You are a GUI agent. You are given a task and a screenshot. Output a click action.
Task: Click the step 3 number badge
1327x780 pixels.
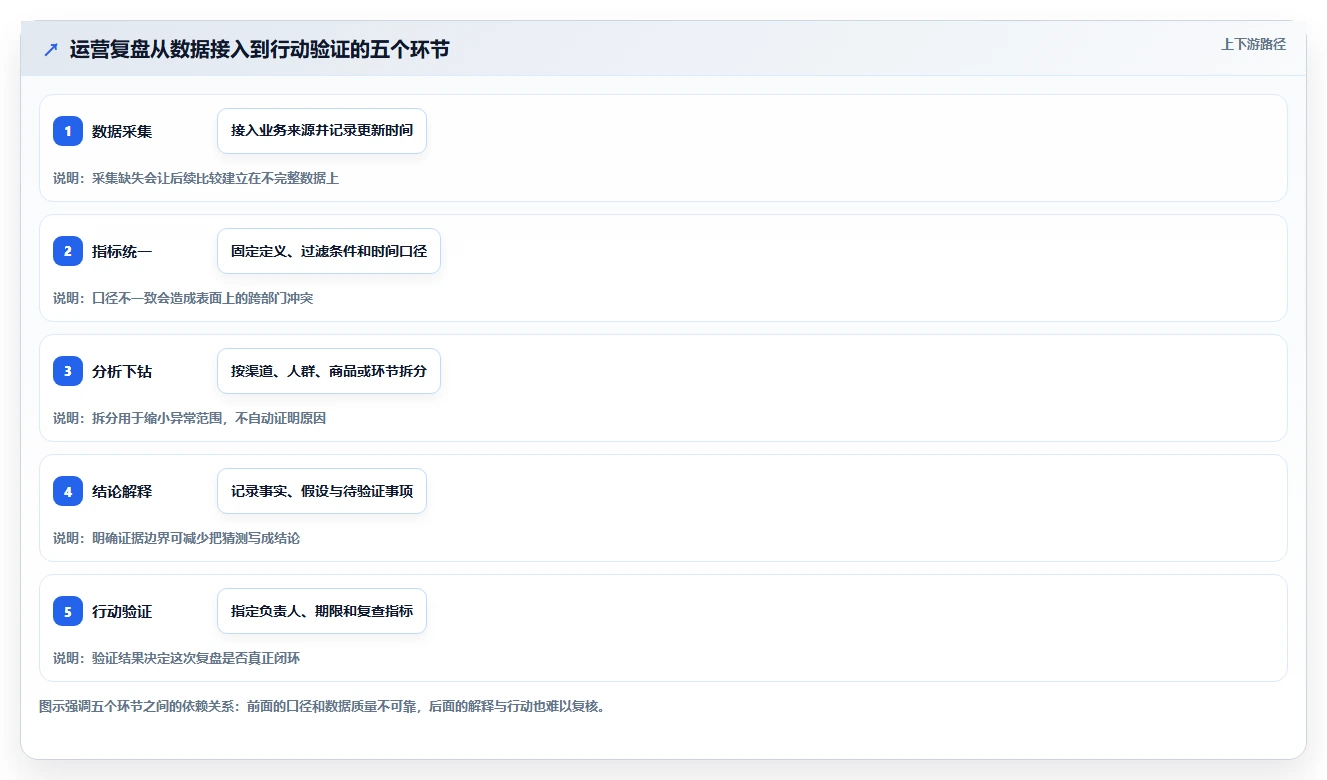(68, 371)
